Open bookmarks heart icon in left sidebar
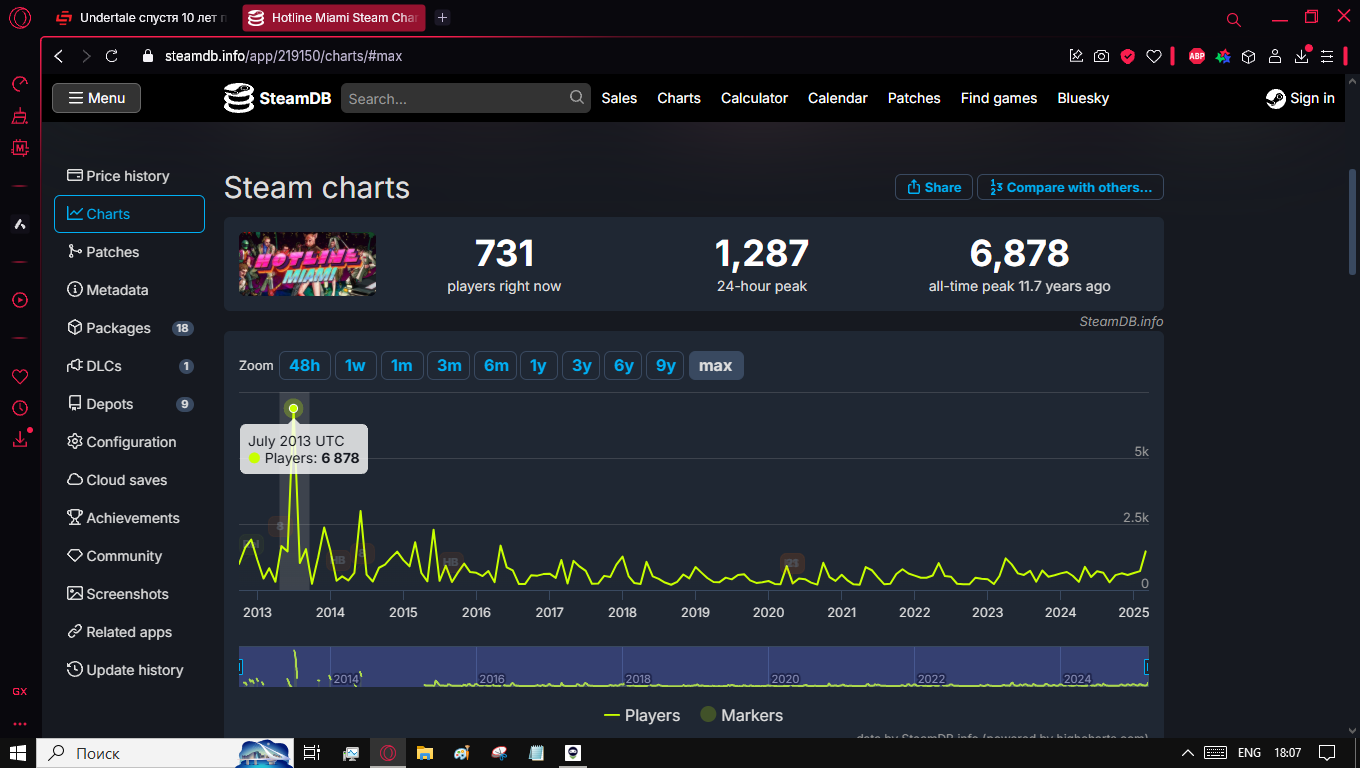1360x768 pixels. [x=20, y=377]
